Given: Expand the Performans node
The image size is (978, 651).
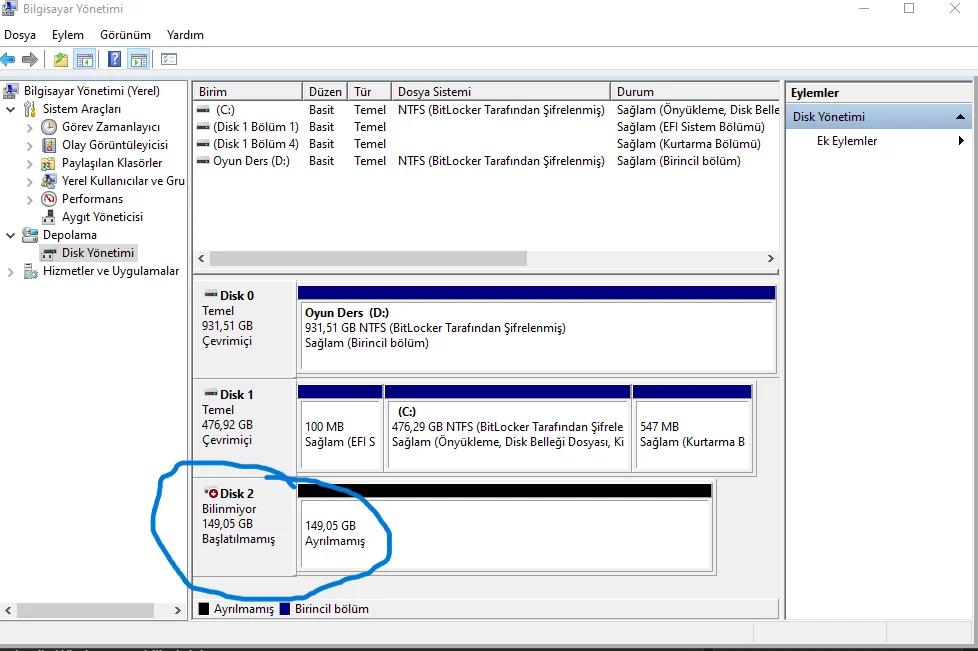Looking at the screenshot, I should click(x=29, y=200).
